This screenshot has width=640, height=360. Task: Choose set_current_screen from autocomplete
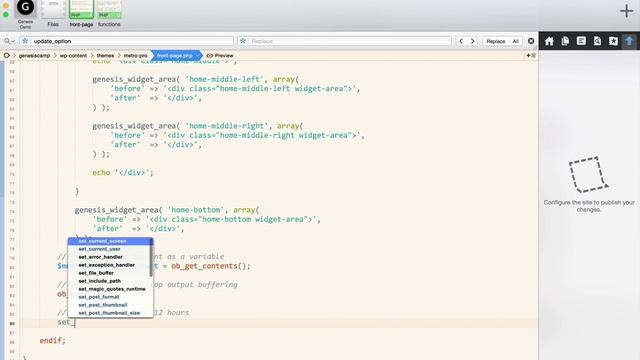(x=110, y=241)
